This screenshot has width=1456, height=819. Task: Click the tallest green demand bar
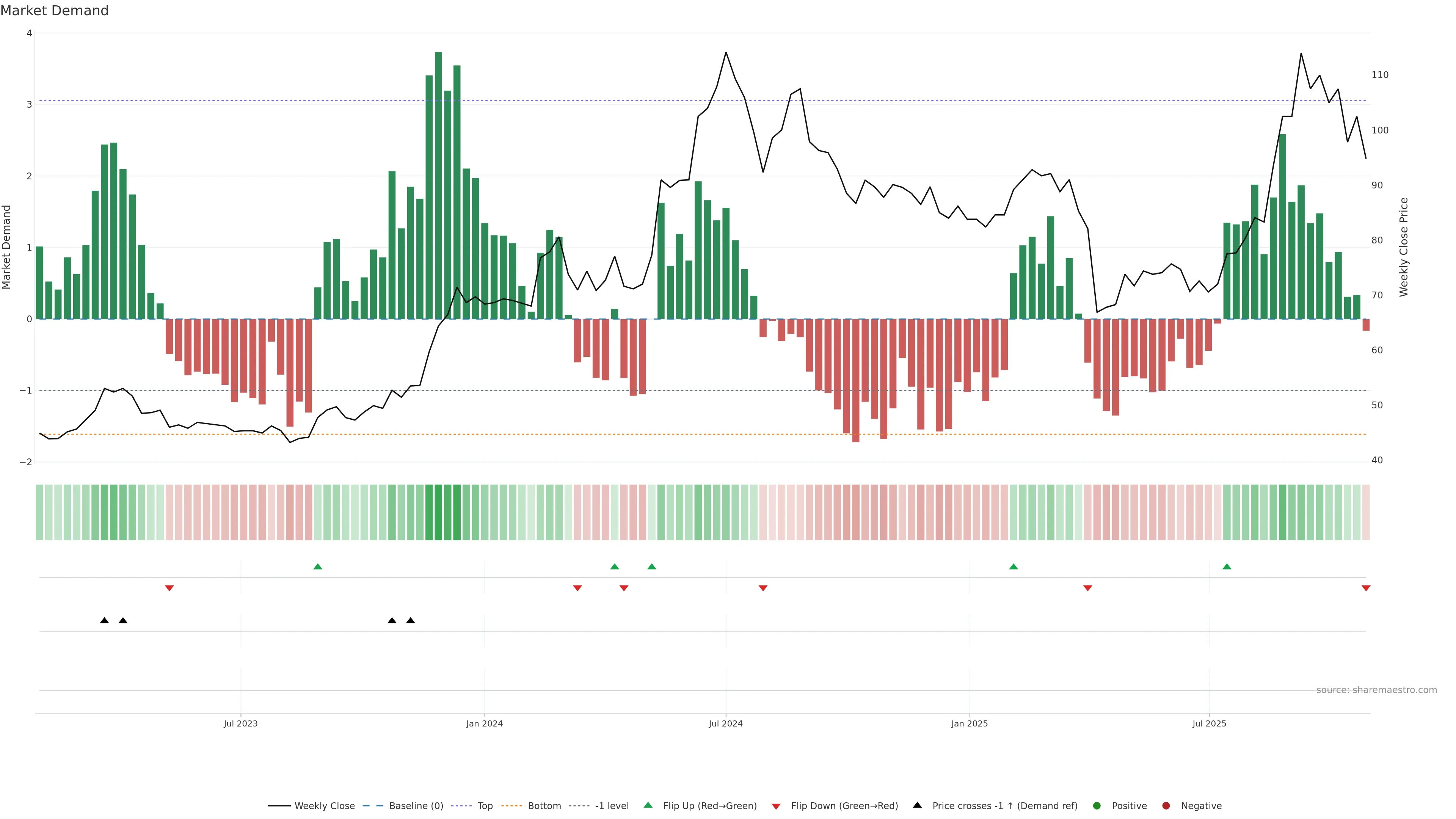[x=438, y=187]
